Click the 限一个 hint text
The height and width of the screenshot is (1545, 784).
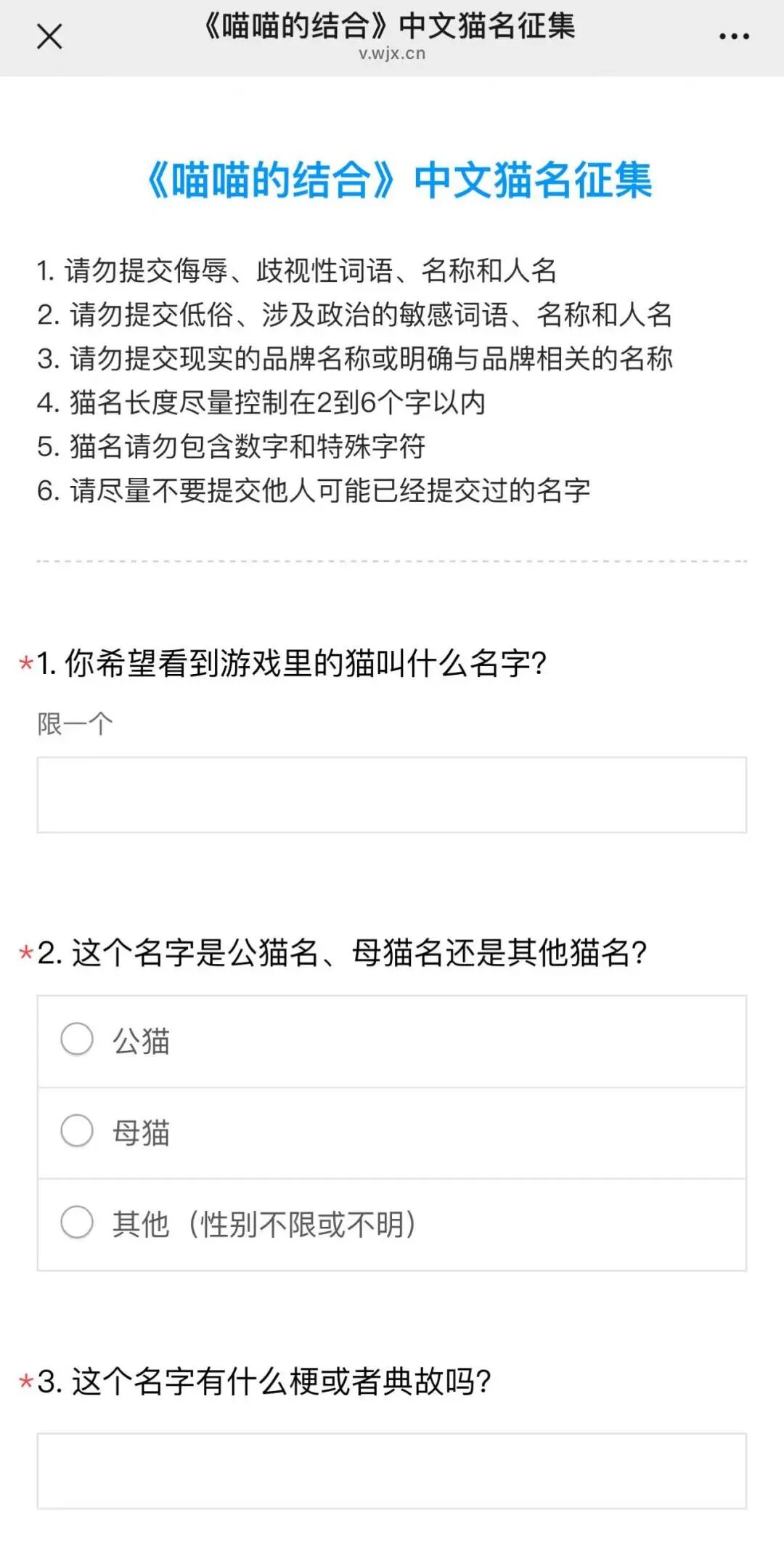point(75,724)
